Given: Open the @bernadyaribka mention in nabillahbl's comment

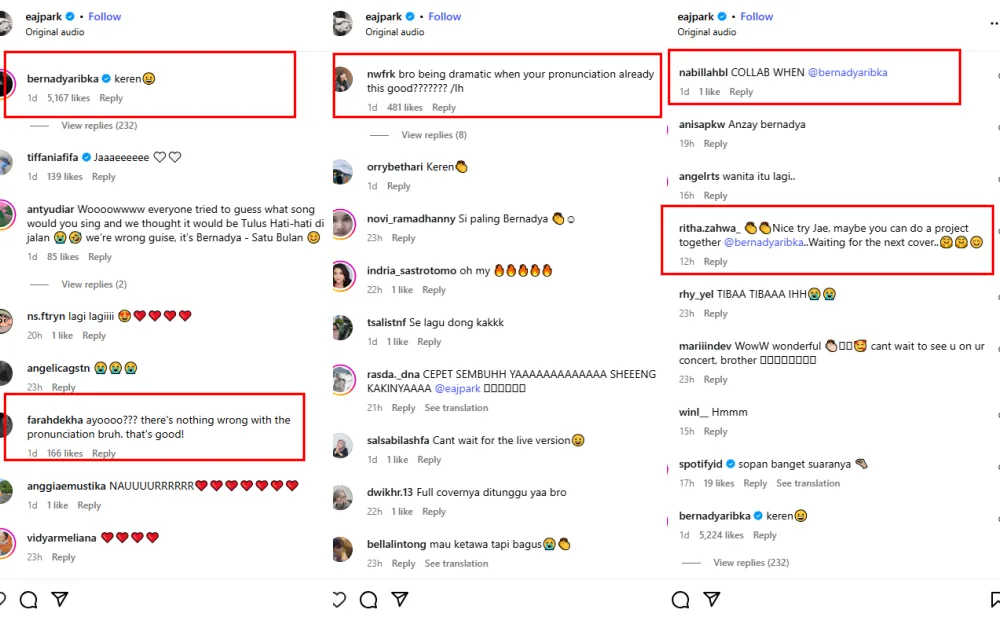Looking at the screenshot, I should 847,73.
